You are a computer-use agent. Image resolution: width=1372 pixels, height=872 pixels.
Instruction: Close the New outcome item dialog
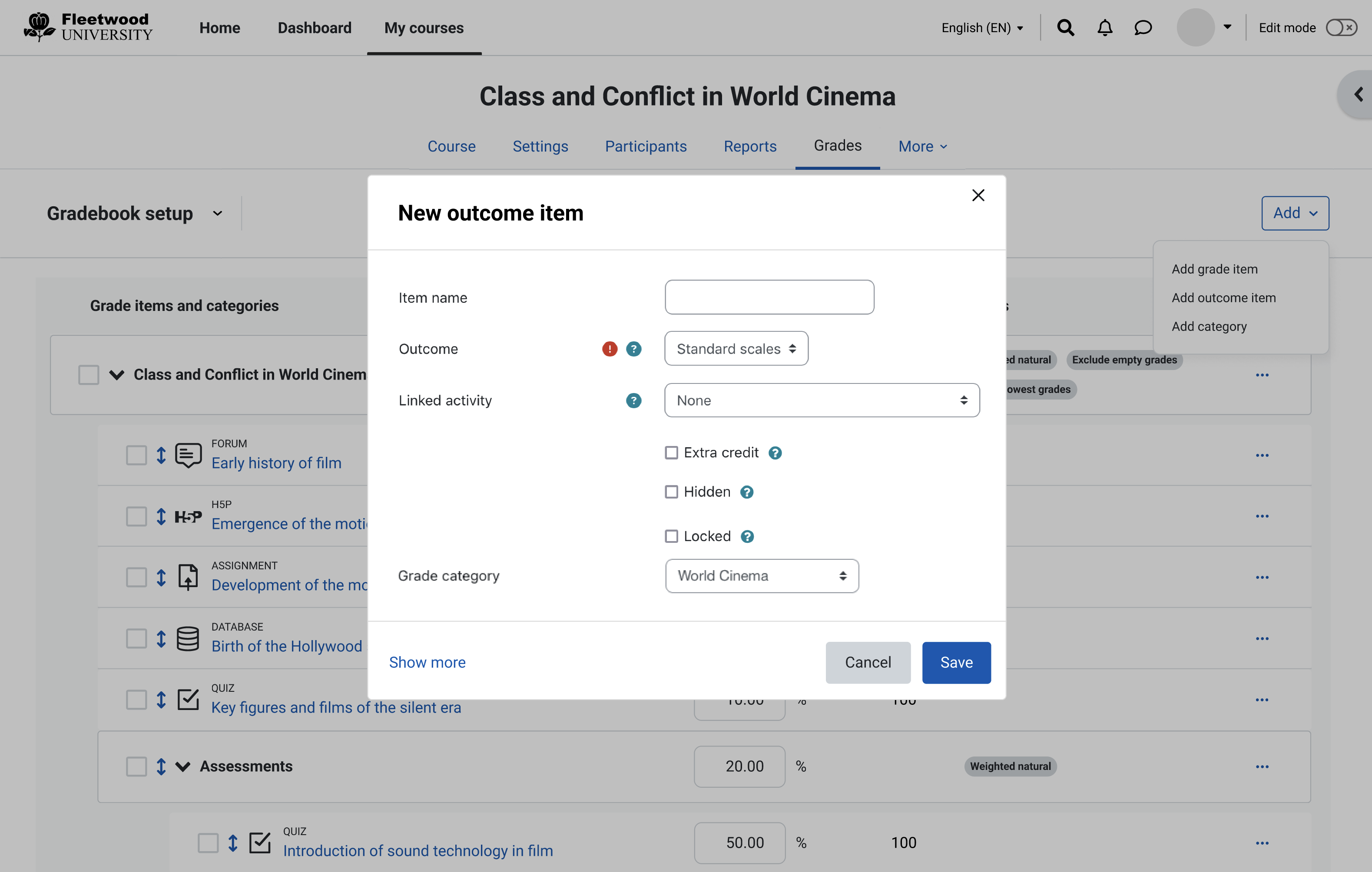(978, 195)
